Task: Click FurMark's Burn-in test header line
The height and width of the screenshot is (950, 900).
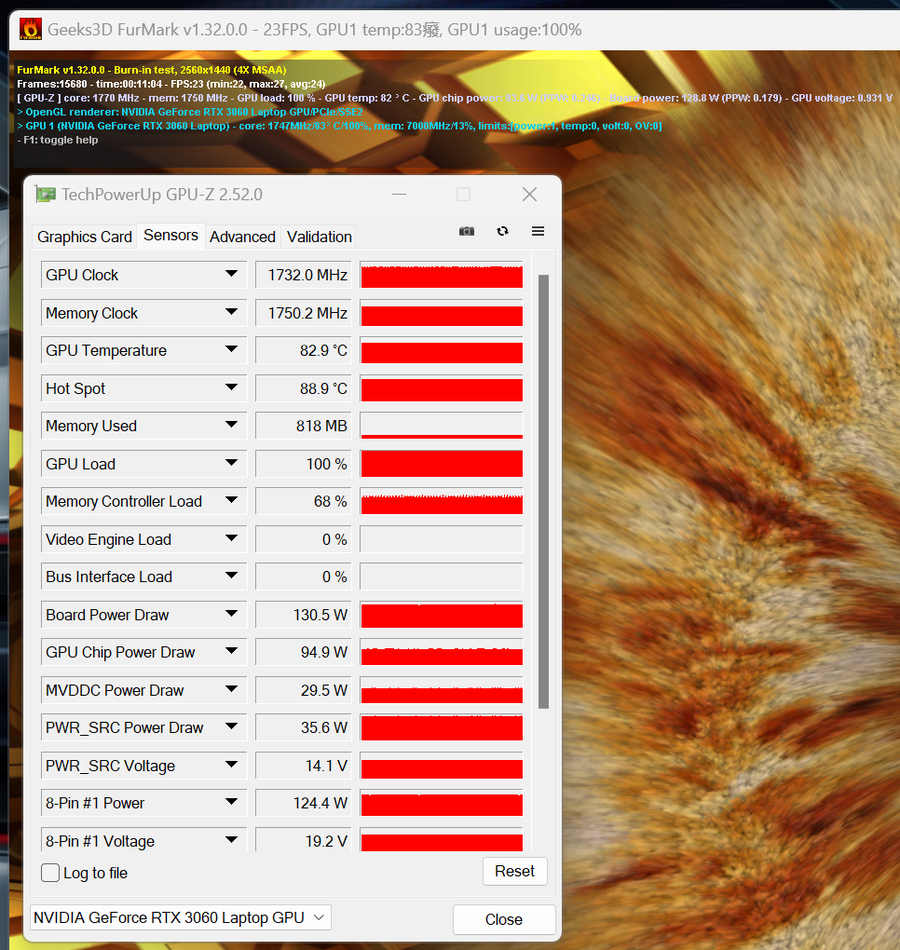Action: click(x=152, y=70)
